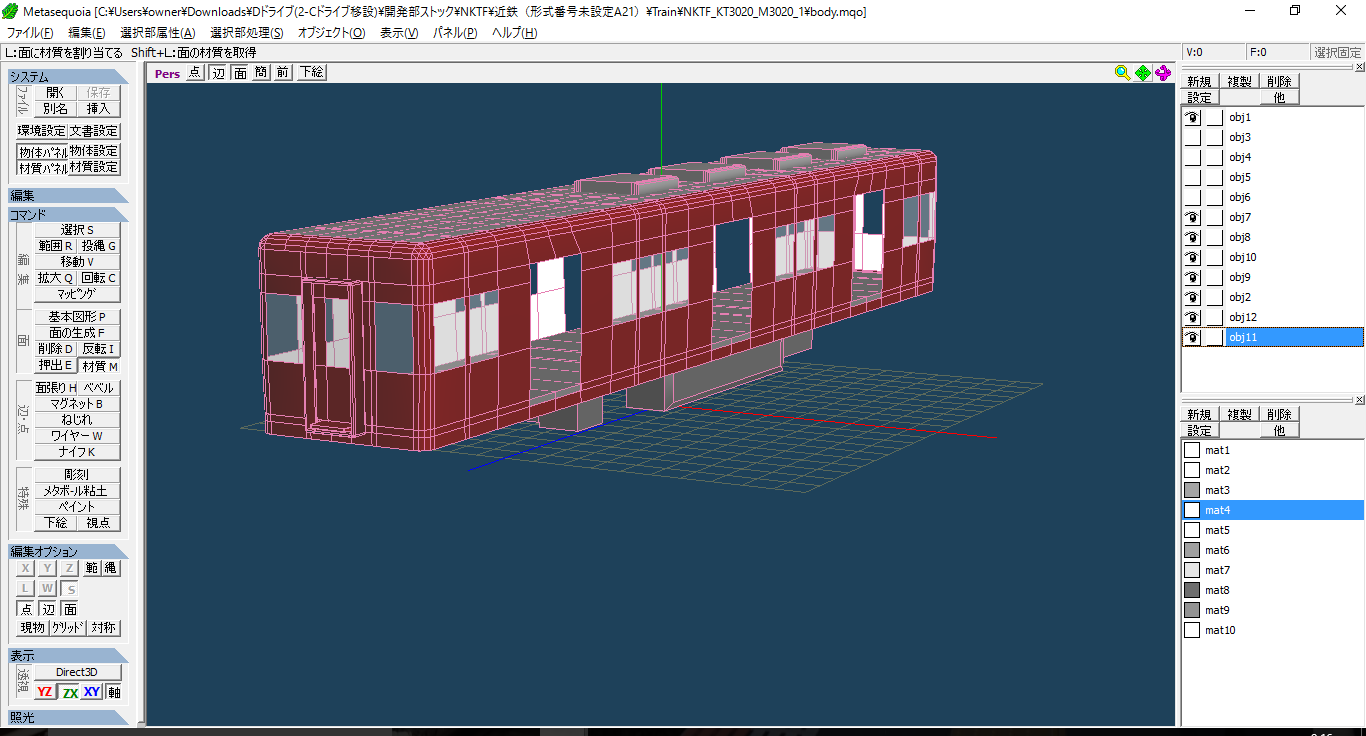The height and width of the screenshot is (736, 1366).
Task: Show obj5 by clicking its visibility box
Action: tap(1192, 177)
